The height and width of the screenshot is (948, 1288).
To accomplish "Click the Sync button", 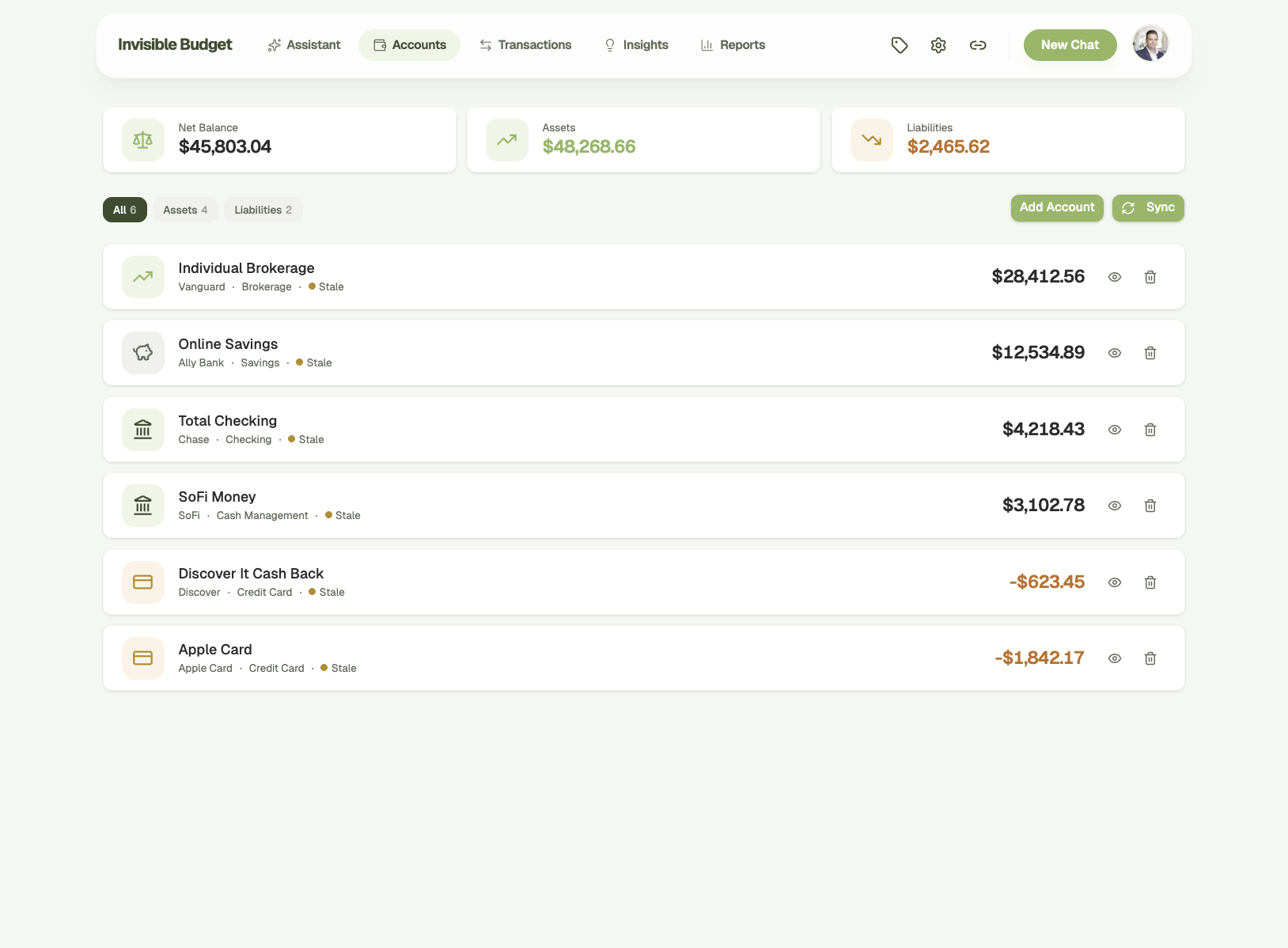I will (x=1148, y=207).
